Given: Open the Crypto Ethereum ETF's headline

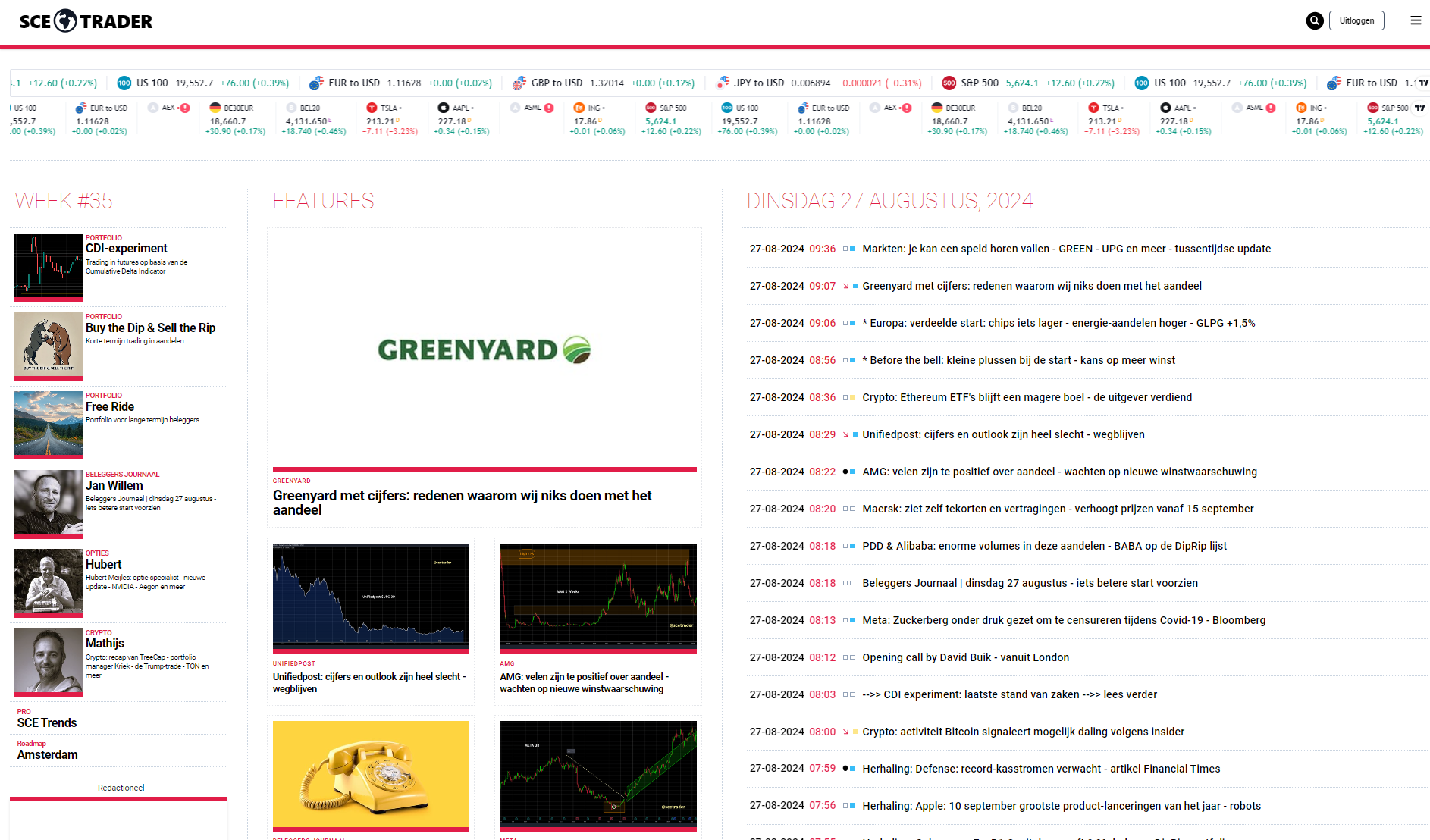Looking at the screenshot, I should 1027,397.
